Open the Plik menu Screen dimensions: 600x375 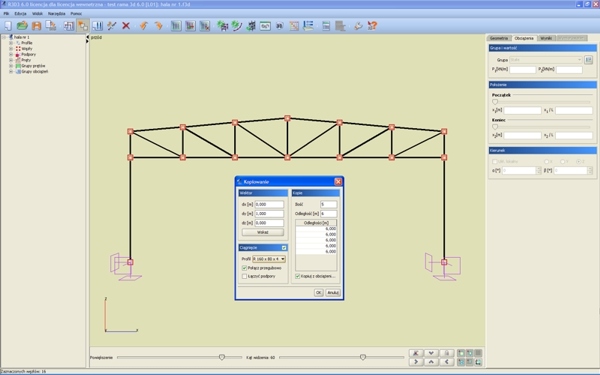click(x=6, y=13)
